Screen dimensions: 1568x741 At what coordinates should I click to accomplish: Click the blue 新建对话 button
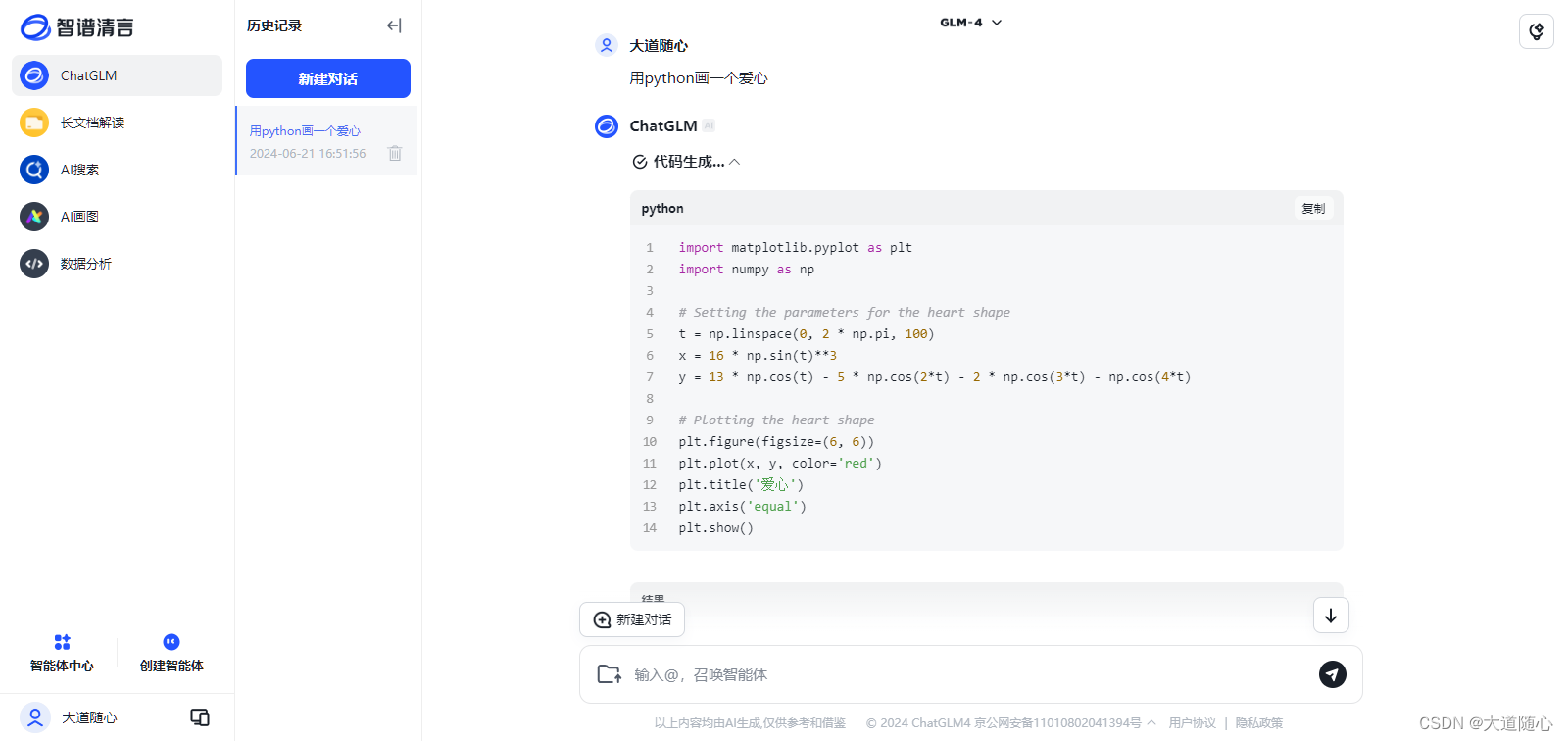[x=328, y=78]
